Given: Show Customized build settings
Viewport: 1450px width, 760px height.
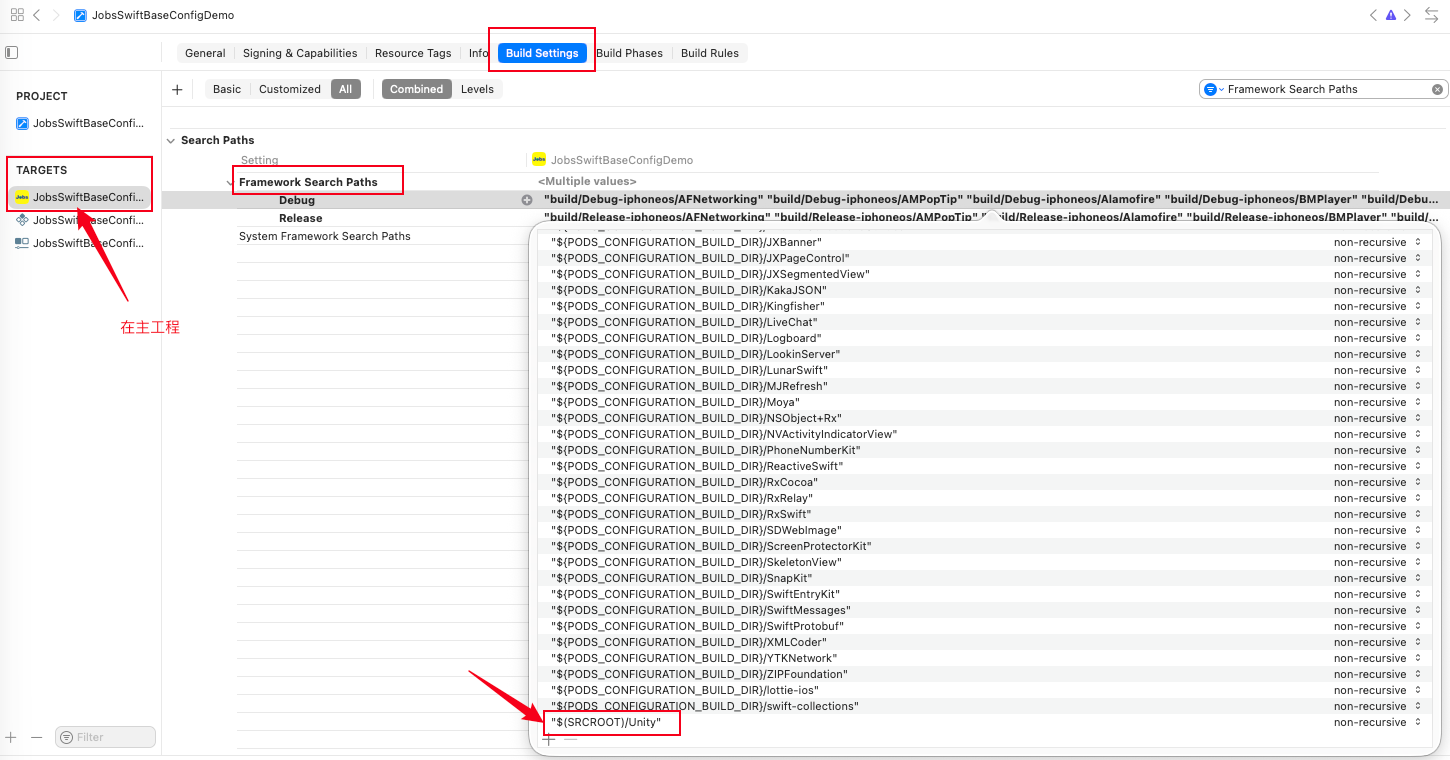Looking at the screenshot, I should point(290,89).
